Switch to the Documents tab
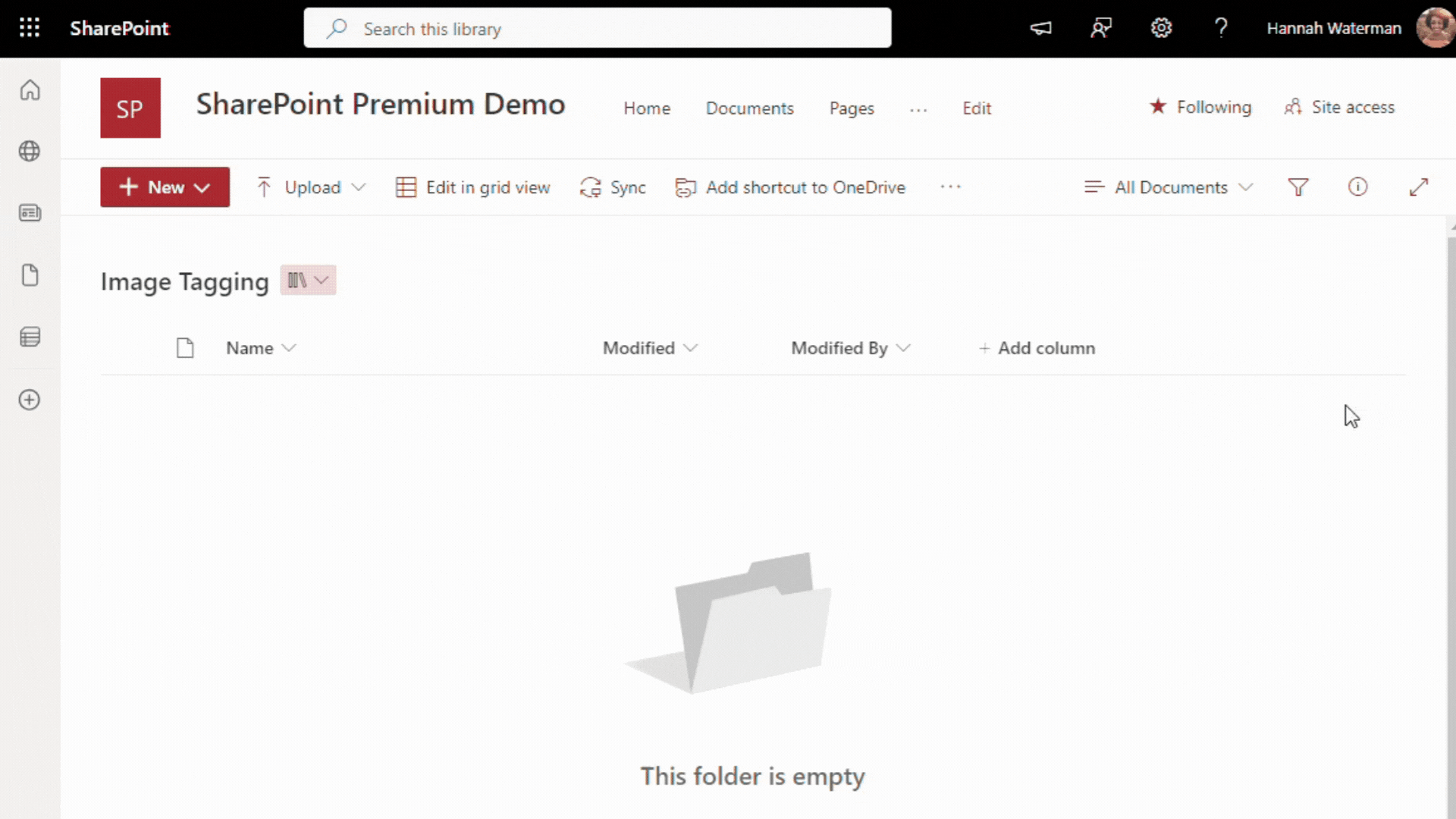This screenshot has height=819, width=1456. pyautogui.click(x=749, y=108)
